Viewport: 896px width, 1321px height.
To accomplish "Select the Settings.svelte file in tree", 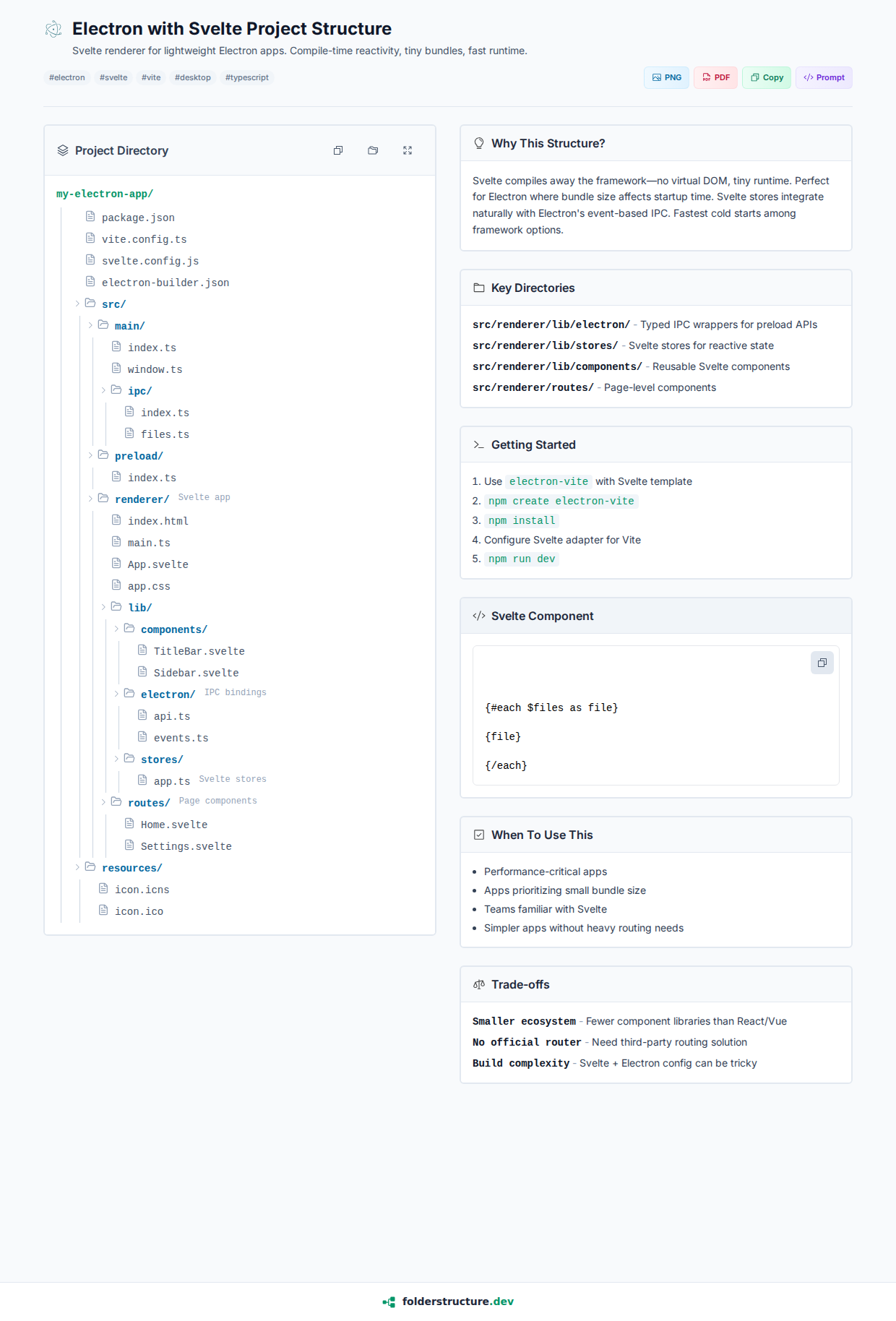I will pos(186,846).
